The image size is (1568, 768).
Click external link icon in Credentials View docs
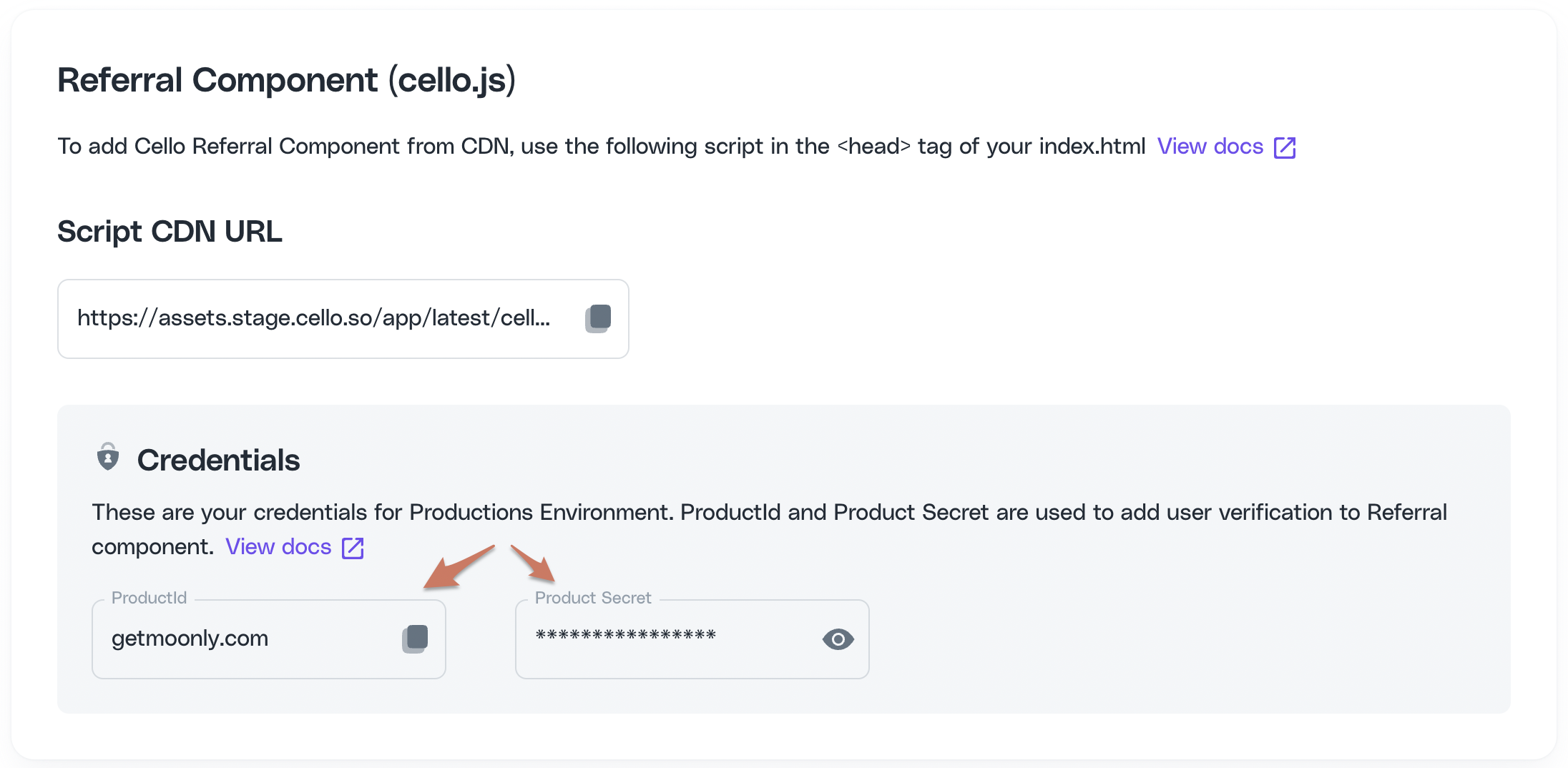point(353,548)
